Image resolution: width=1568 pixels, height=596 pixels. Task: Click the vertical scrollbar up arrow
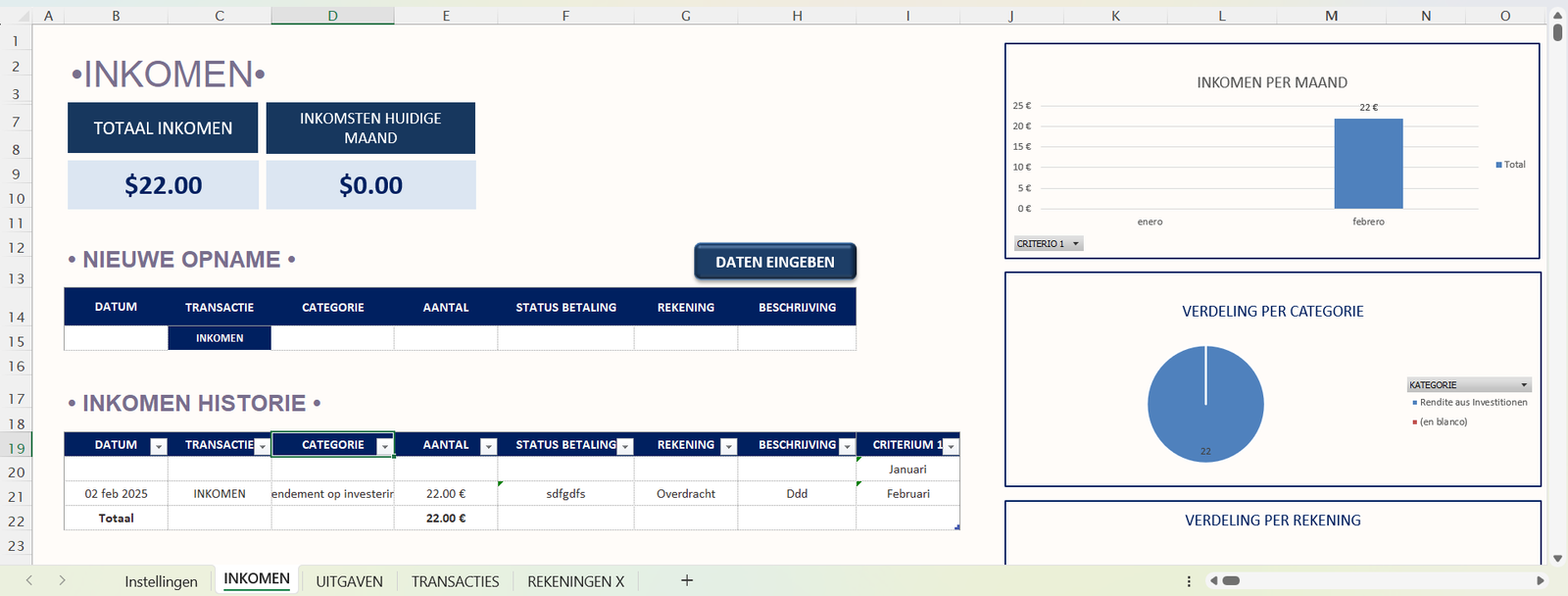pos(1557,16)
